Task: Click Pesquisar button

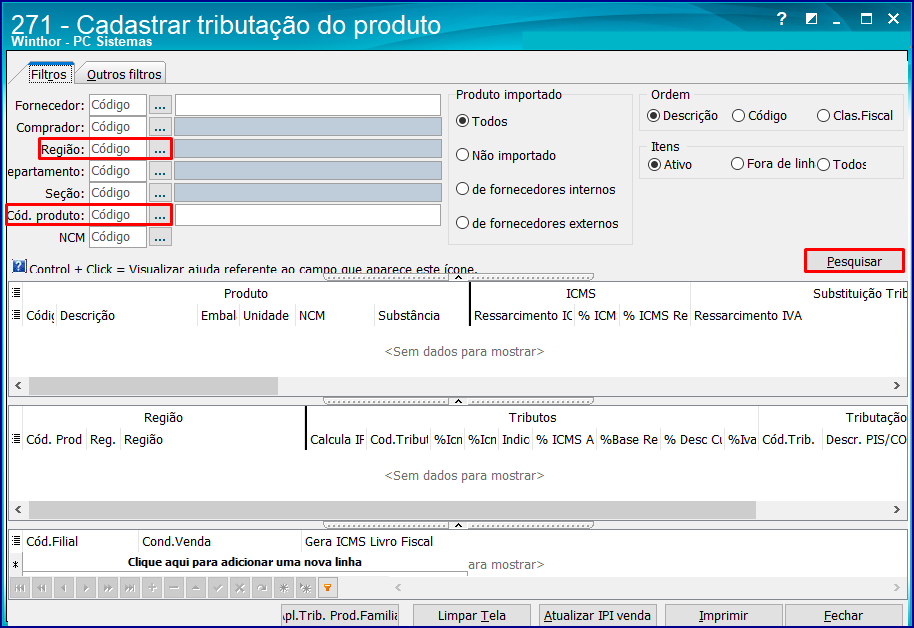Action: coord(854,261)
